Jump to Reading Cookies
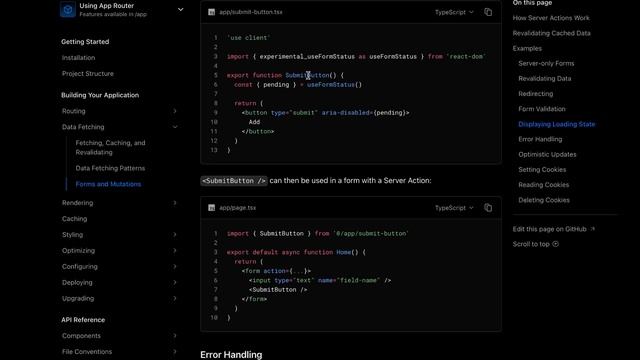The width and height of the screenshot is (640, 360). tap(543, 184)
